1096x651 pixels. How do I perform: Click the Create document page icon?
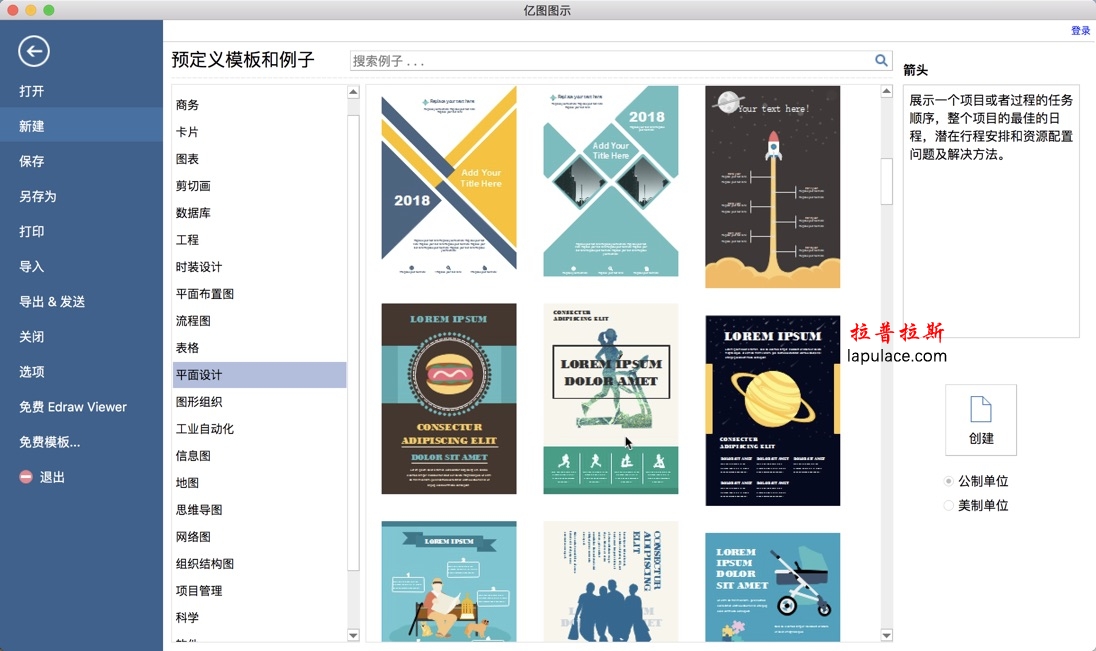click(980, 410)
